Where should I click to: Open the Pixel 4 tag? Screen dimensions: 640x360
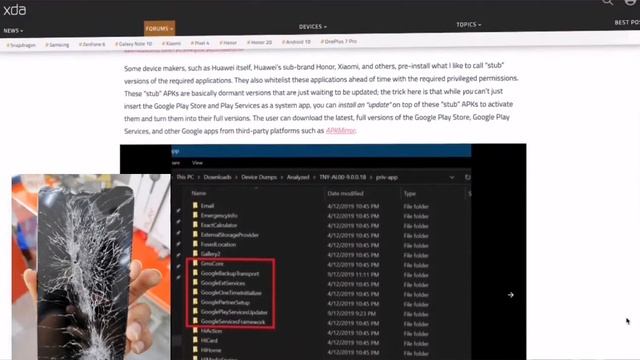200,42
